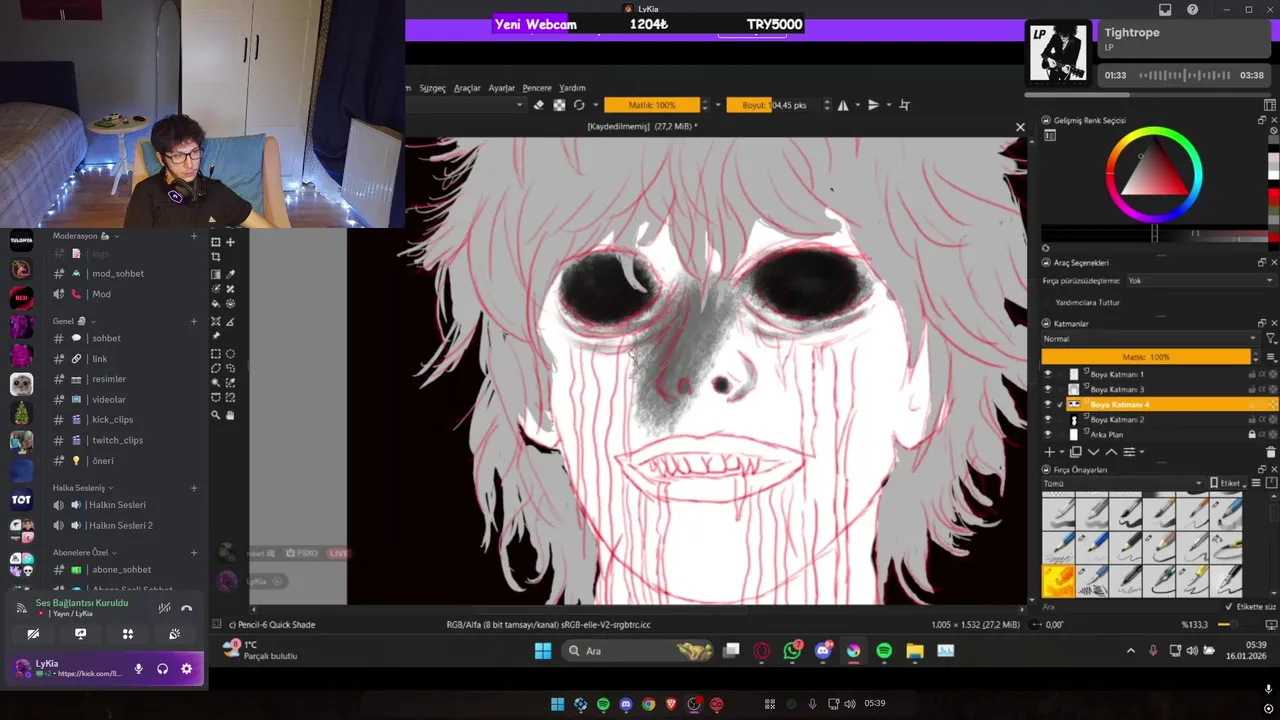Collapse Moderasyon category in Discord
Image resolution: width=1280 pixels, height=720 pixels.
[x=86, y=236]
